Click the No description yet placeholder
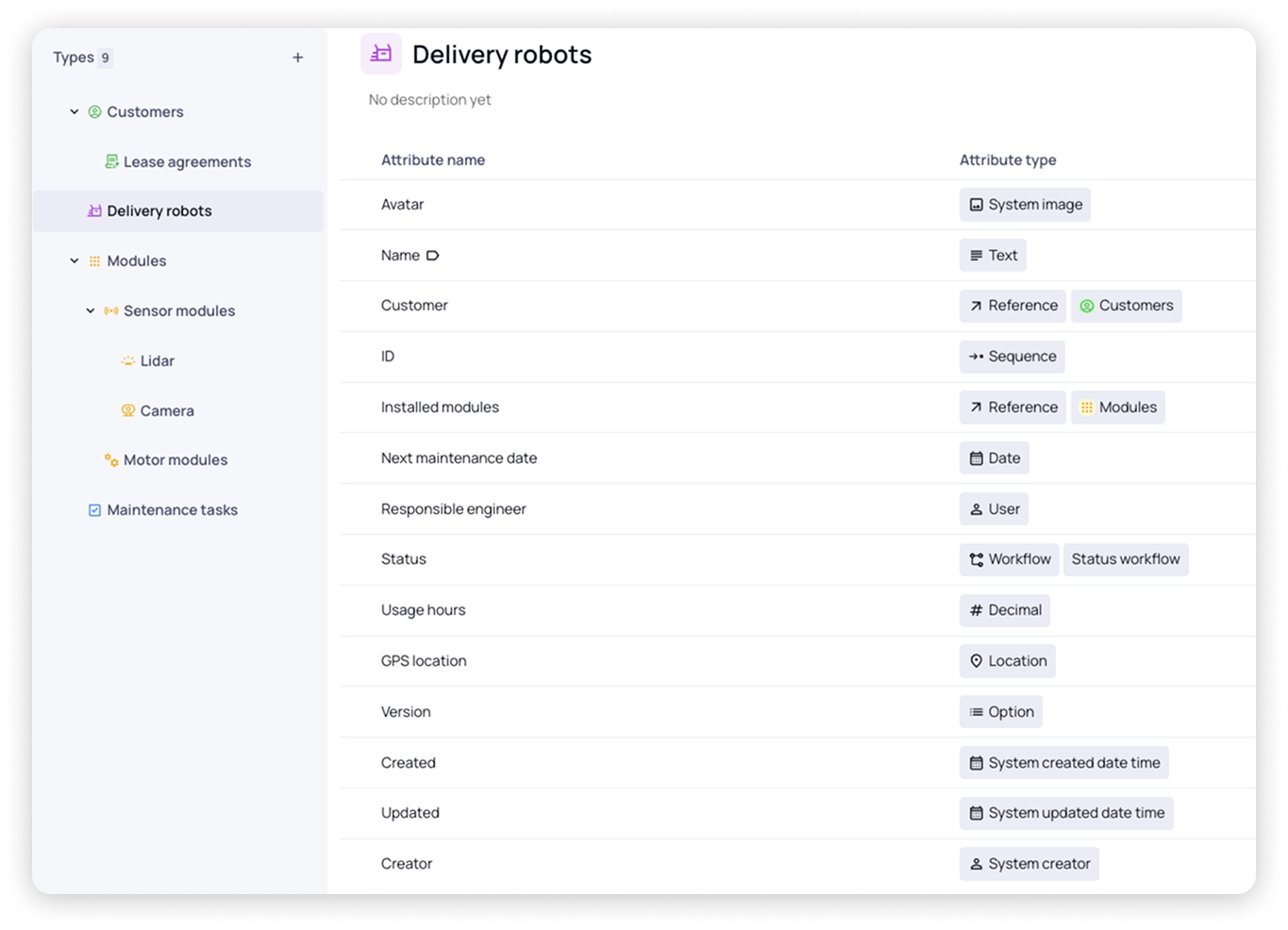The height and width of the screenshot is (930, 1288). coord(429,100)
